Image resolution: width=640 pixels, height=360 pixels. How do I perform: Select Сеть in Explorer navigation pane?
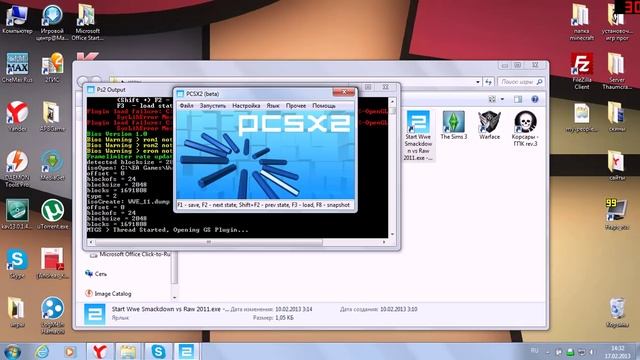96,274
